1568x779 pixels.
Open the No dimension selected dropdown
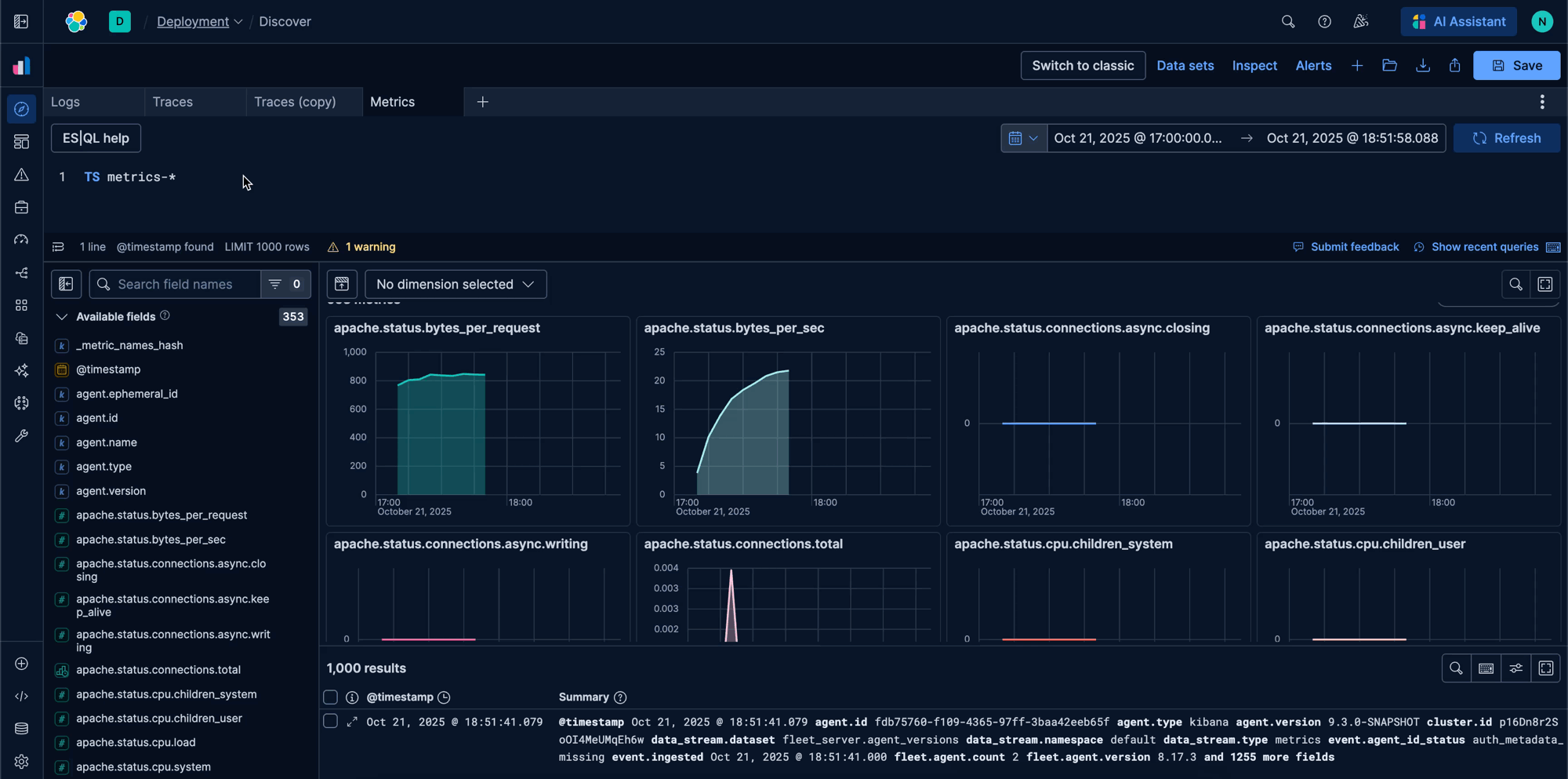[x=456, y=284]
